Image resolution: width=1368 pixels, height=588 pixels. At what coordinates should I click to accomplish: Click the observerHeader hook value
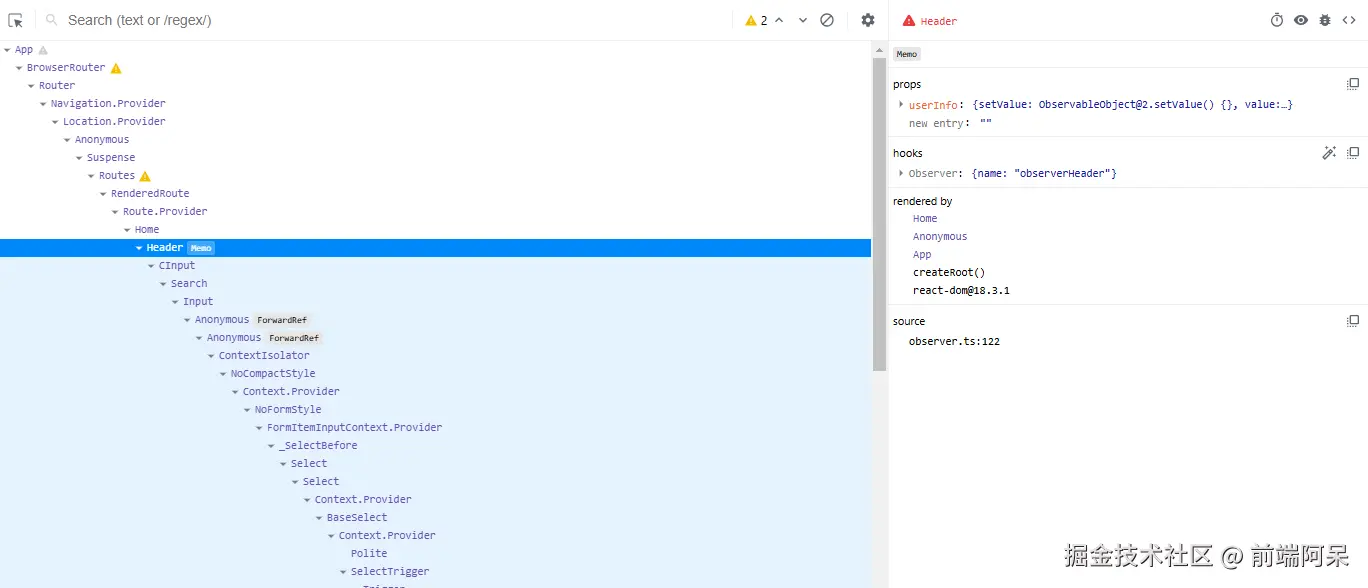coord(1044,173)
